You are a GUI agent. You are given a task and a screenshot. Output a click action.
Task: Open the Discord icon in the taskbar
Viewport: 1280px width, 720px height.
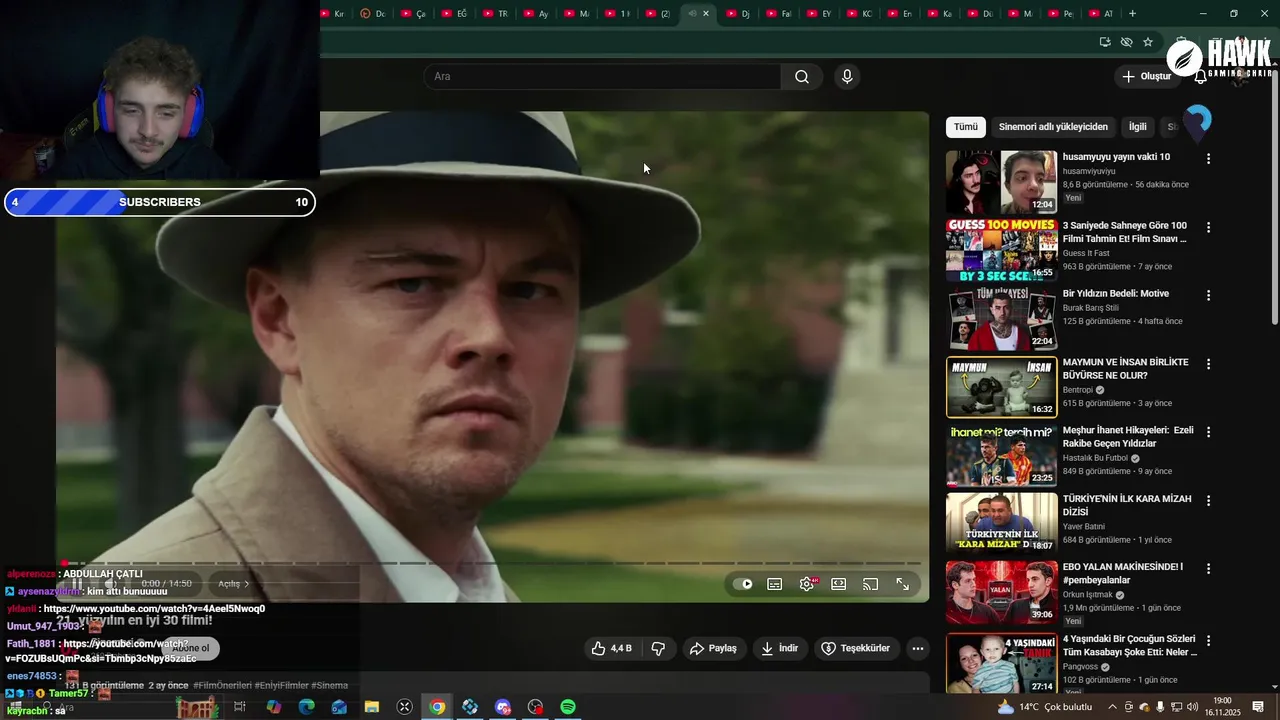[502, 707]
